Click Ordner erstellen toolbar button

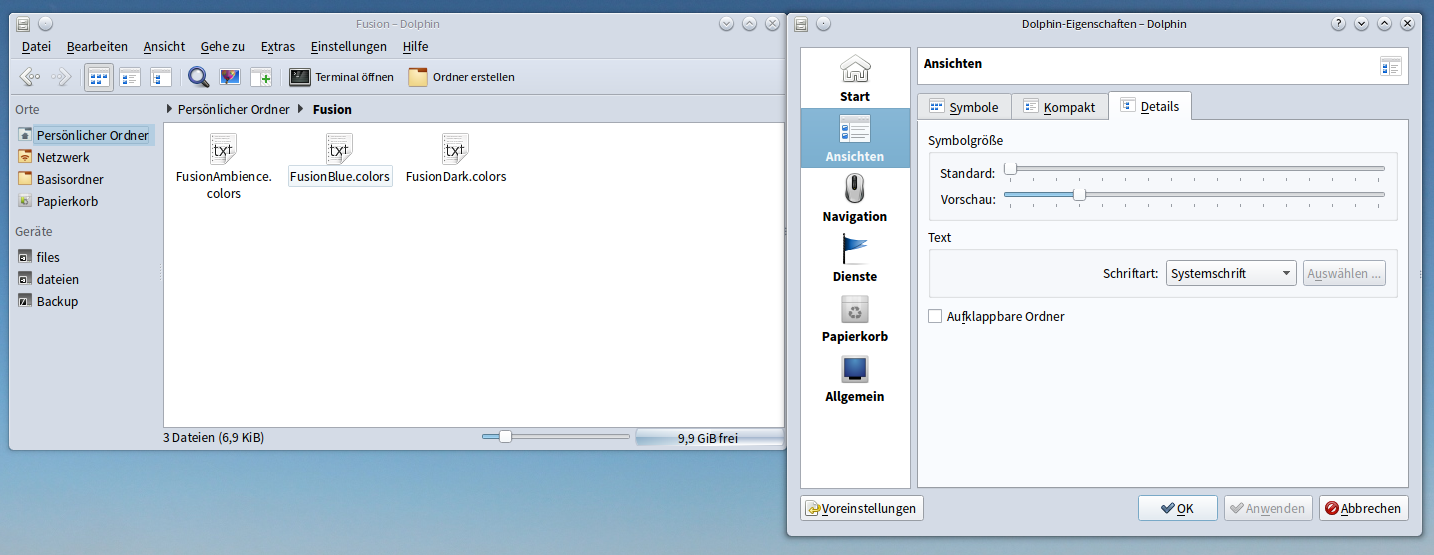pyautogui.click(x=462, y=77)
